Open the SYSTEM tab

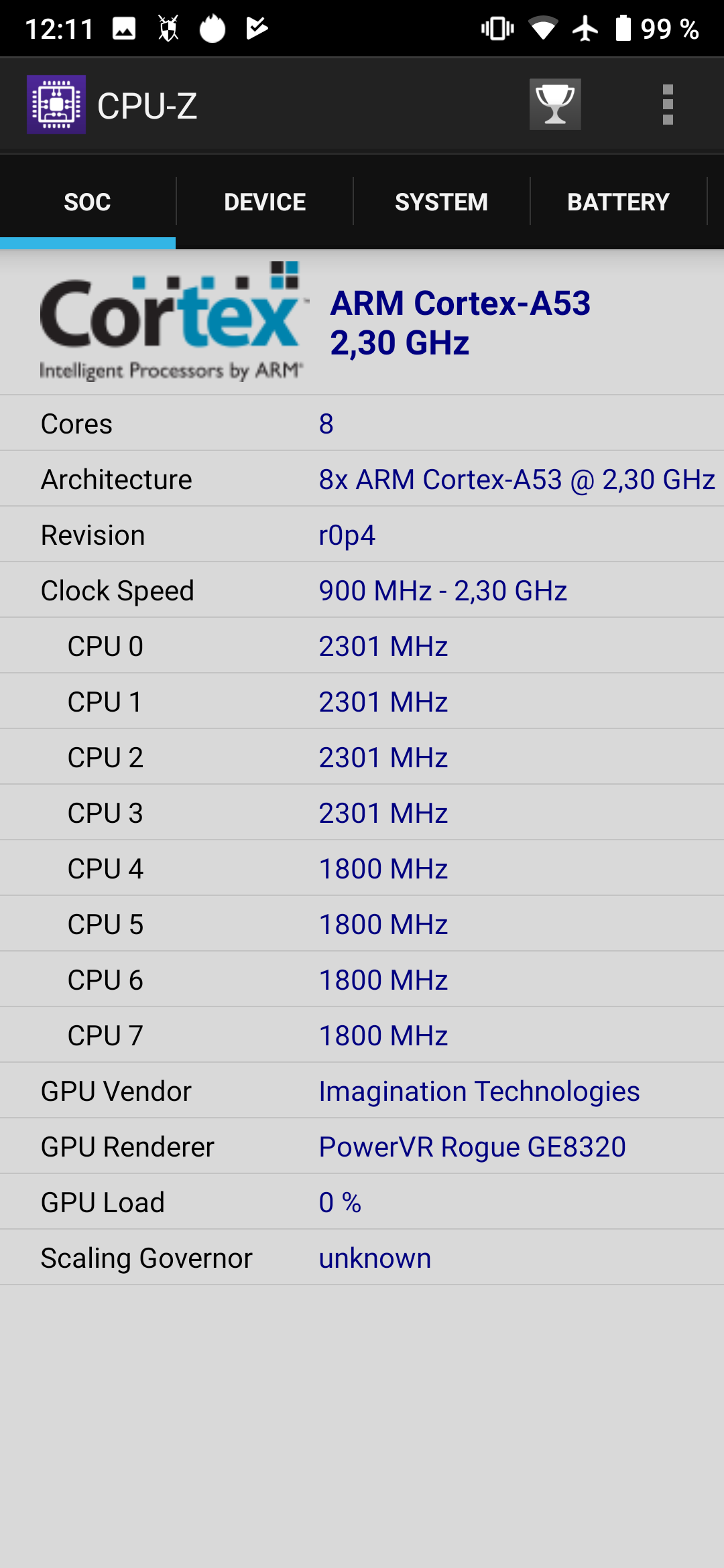tap(441, 202)
